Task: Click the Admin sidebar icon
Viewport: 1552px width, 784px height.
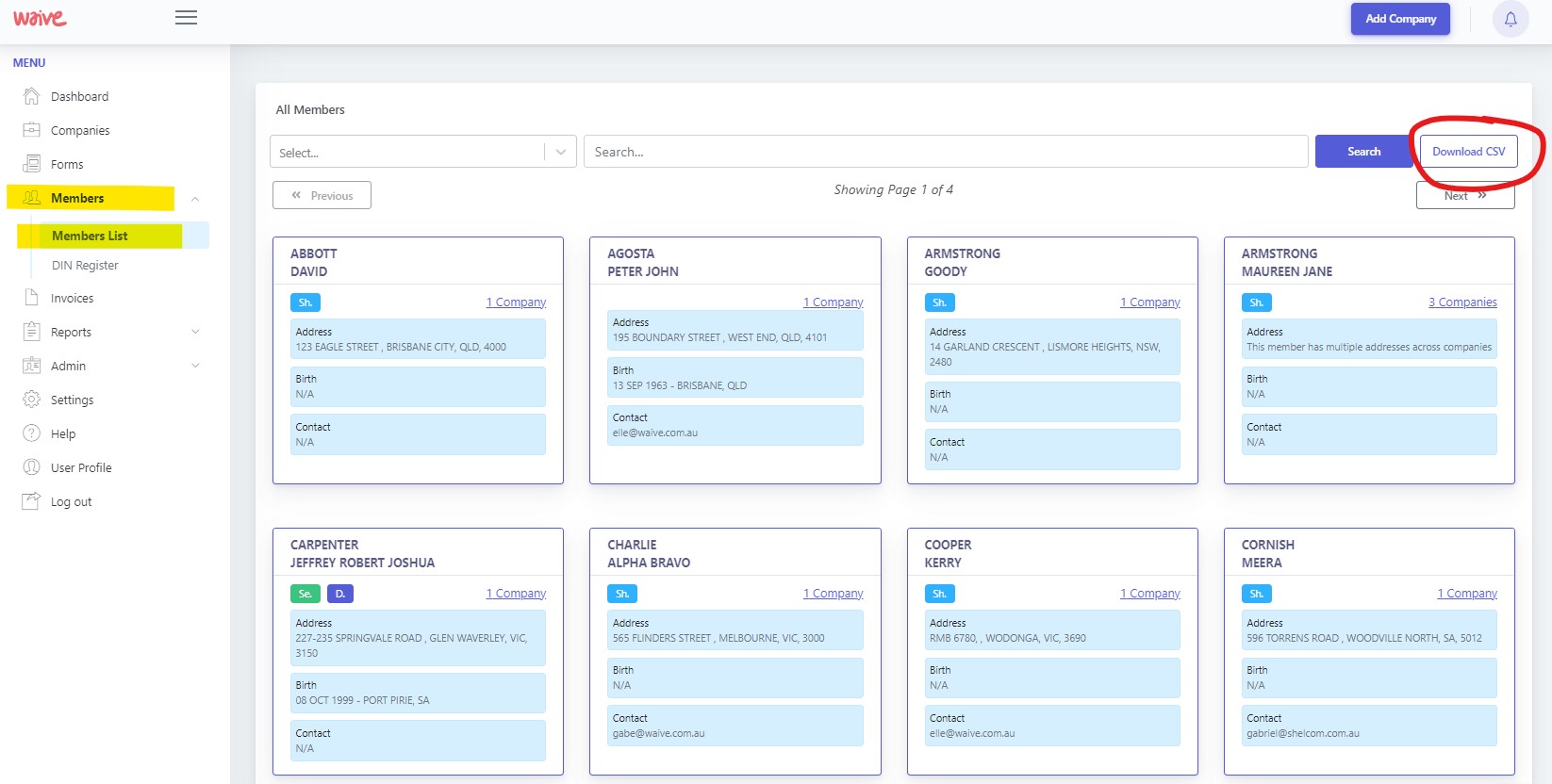Action: pyautogui.click(x=31, y=366)
